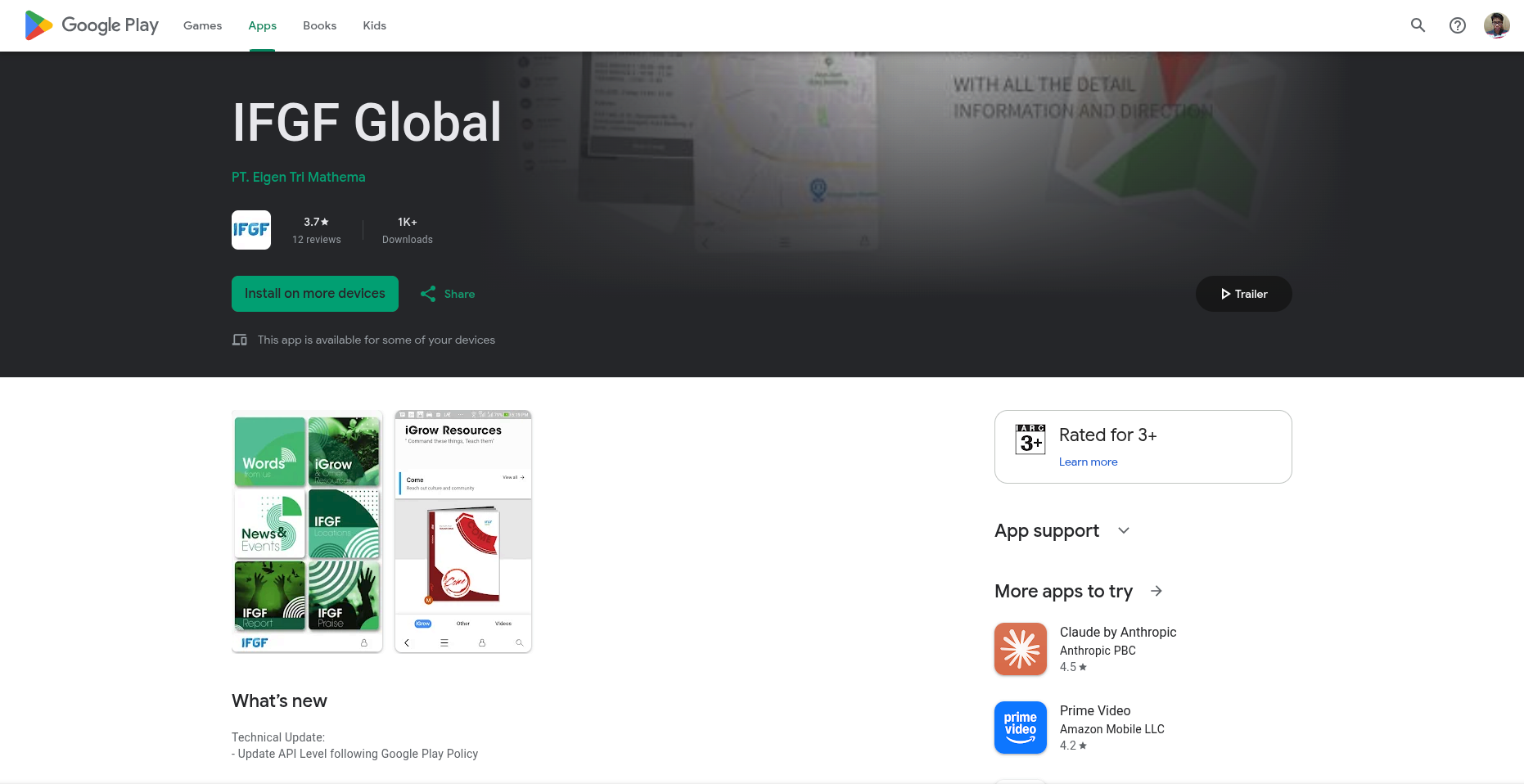Open the Claude by Anthropic title
The width and height of the screenshot is (1524, 784).
click(1118, 632)
